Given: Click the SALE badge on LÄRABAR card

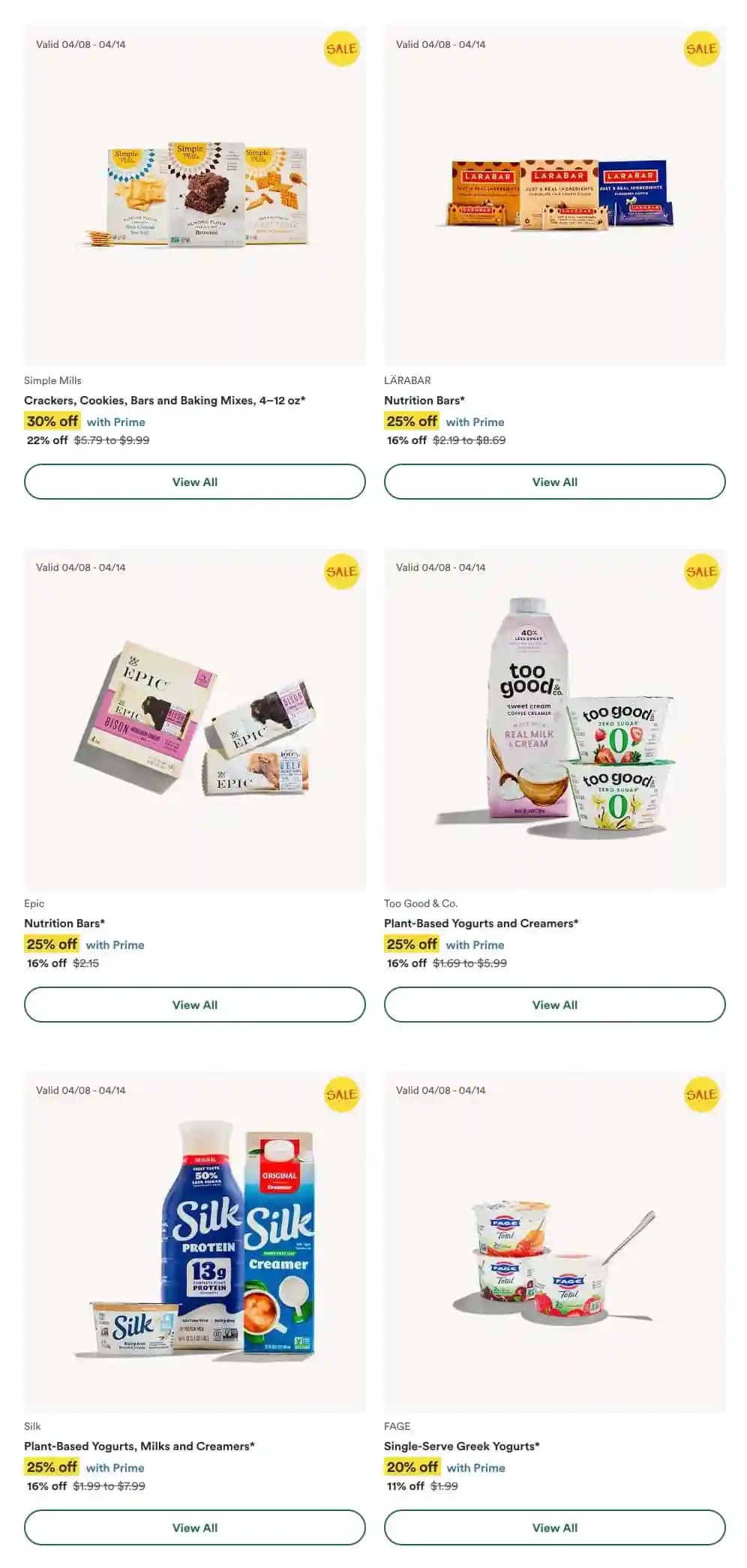Looking at the screenshot, I should (x=701, y=49).
